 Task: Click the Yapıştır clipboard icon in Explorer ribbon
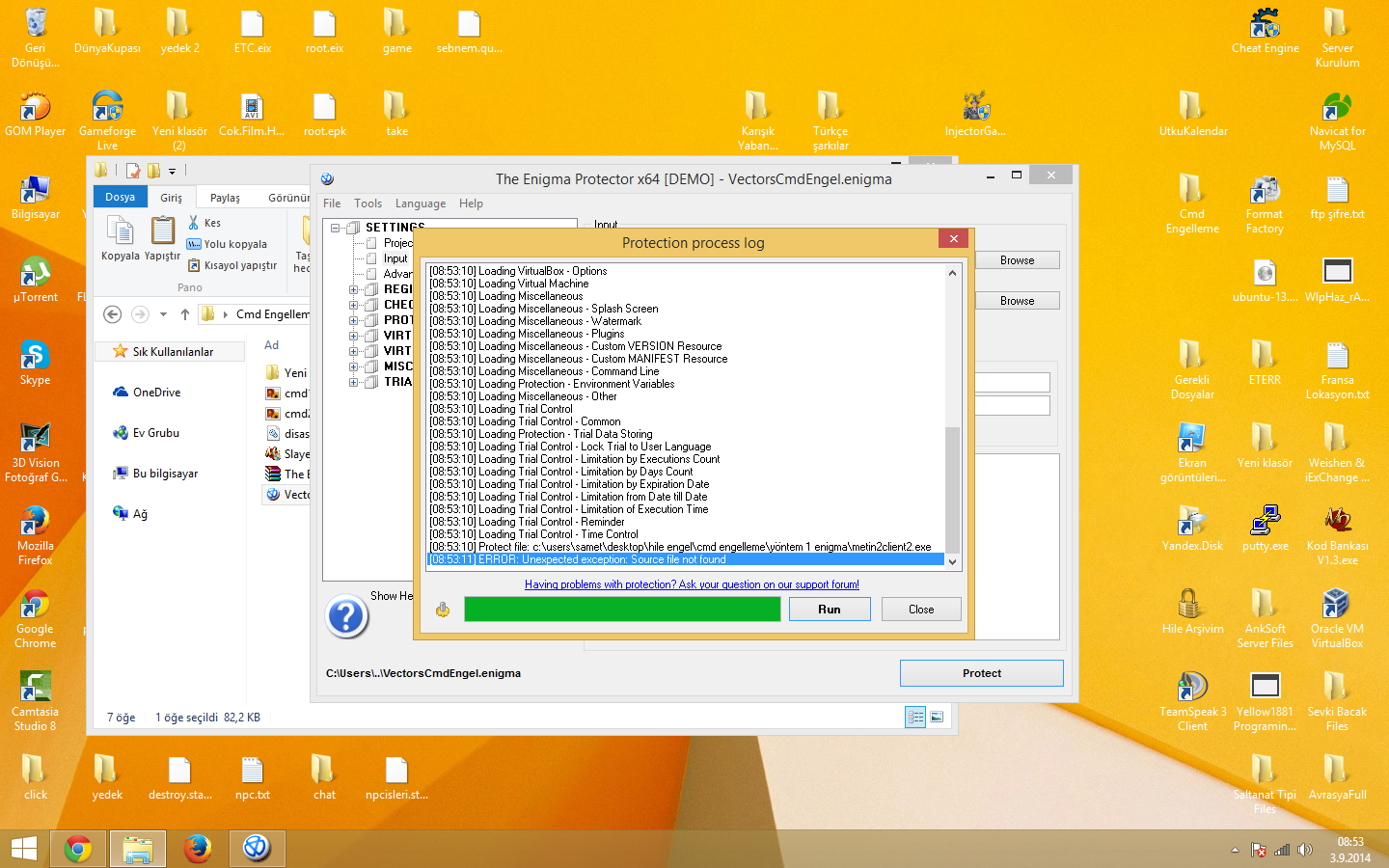[163, 232]
